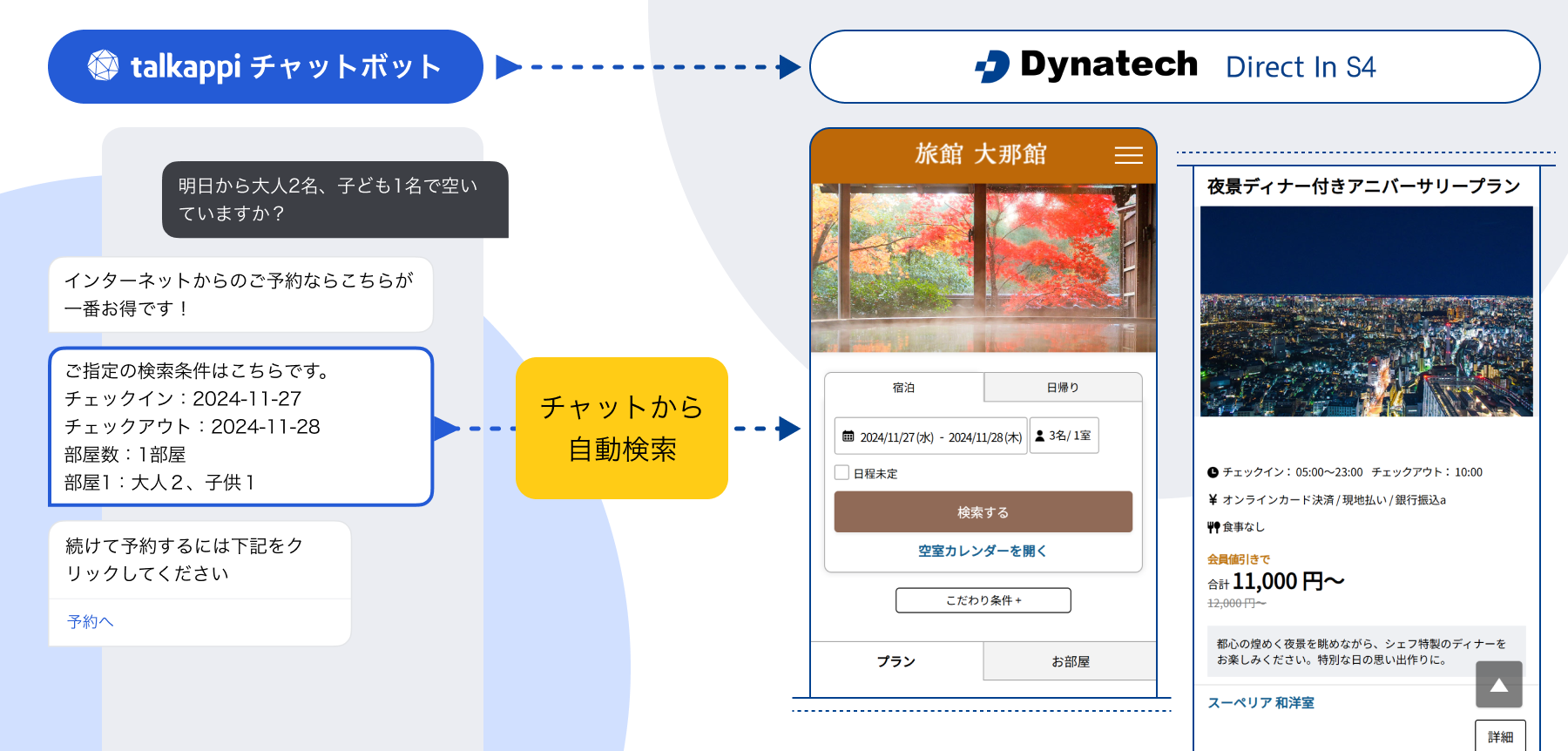1568x751 pixels.
Task: Click the yen payment icon
Action: [x=1213, y=499]
